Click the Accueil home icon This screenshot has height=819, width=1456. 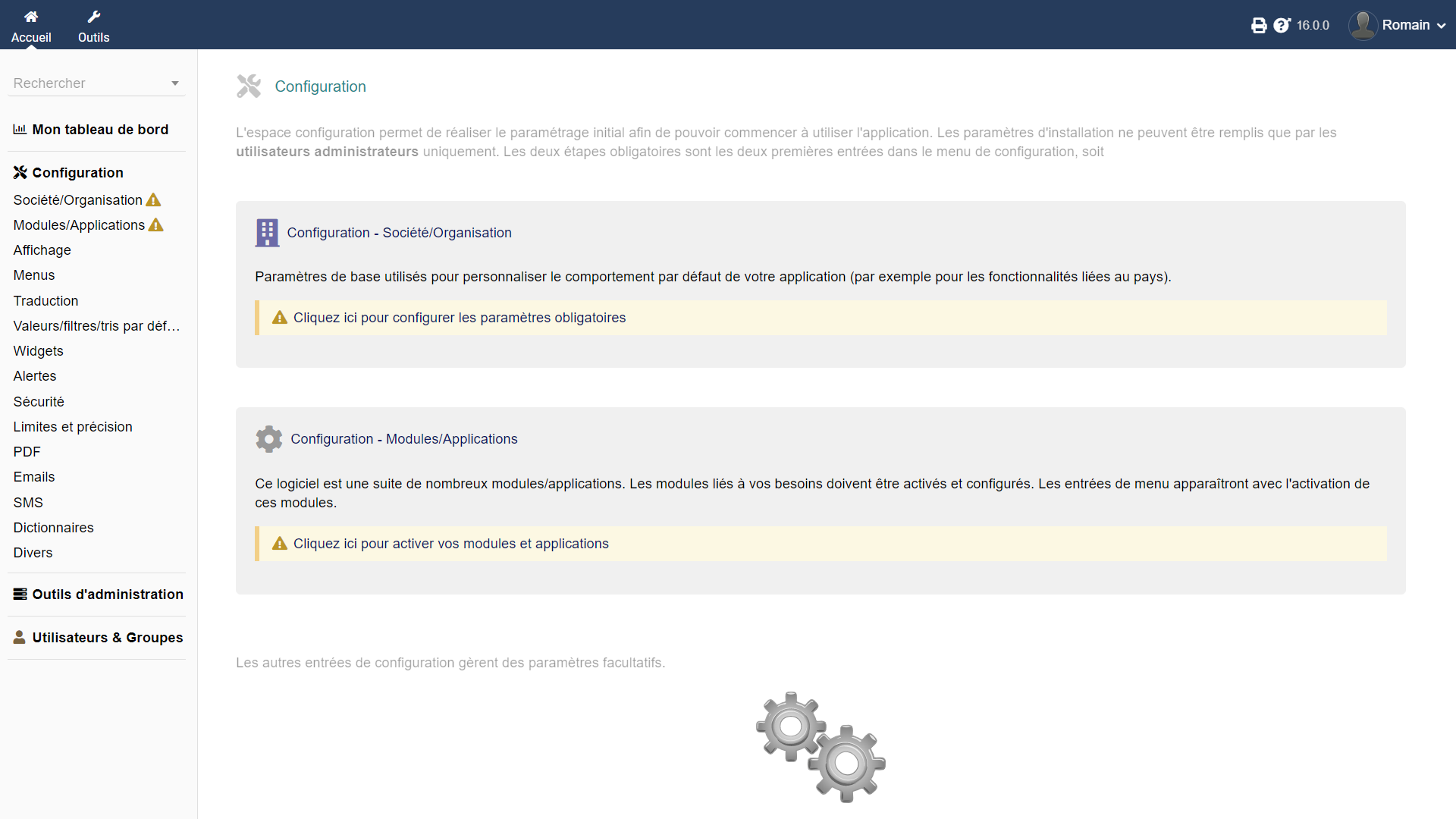[30, 15]
